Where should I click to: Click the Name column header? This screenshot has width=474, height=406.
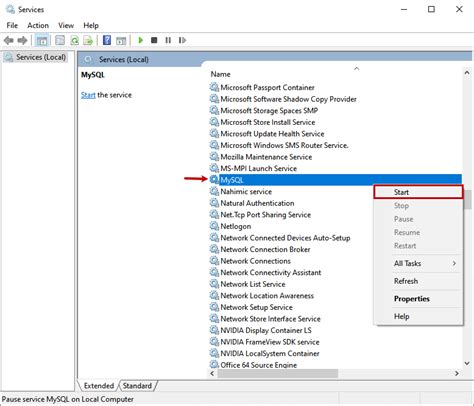(x=220, y=74)
